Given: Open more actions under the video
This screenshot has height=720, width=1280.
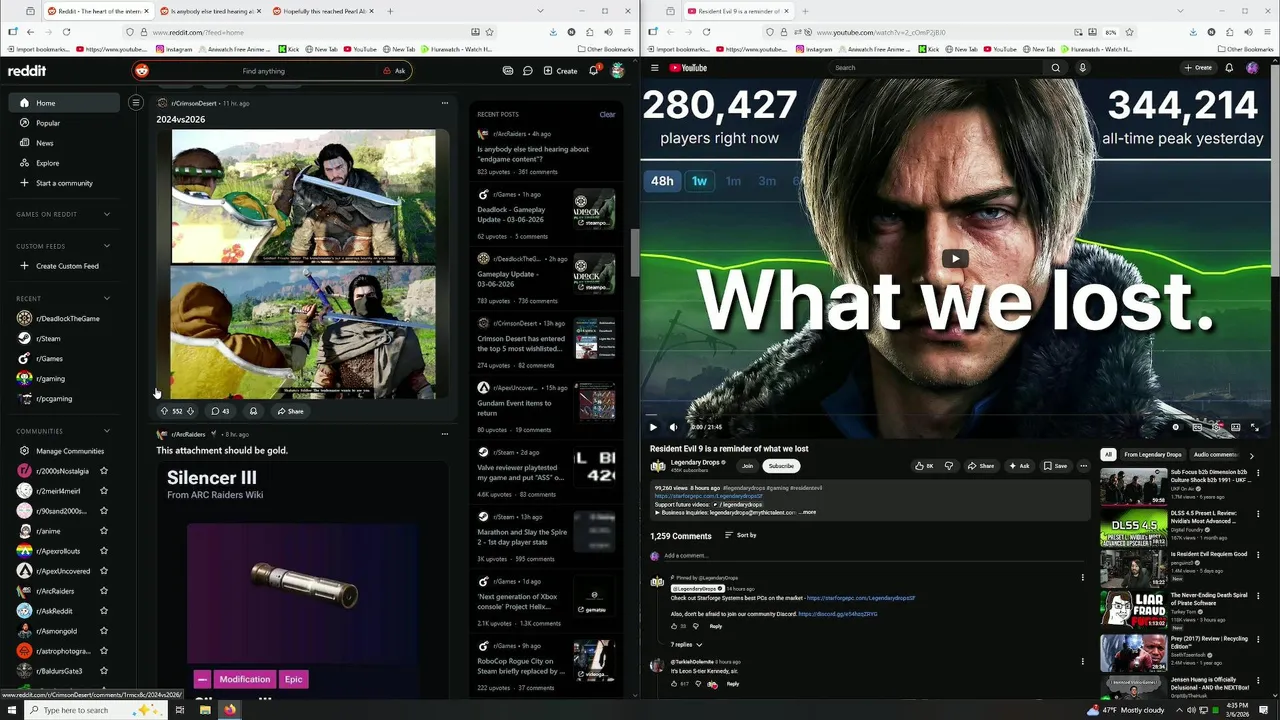Looking at the screenshot, I should (x=1083, y=466).
